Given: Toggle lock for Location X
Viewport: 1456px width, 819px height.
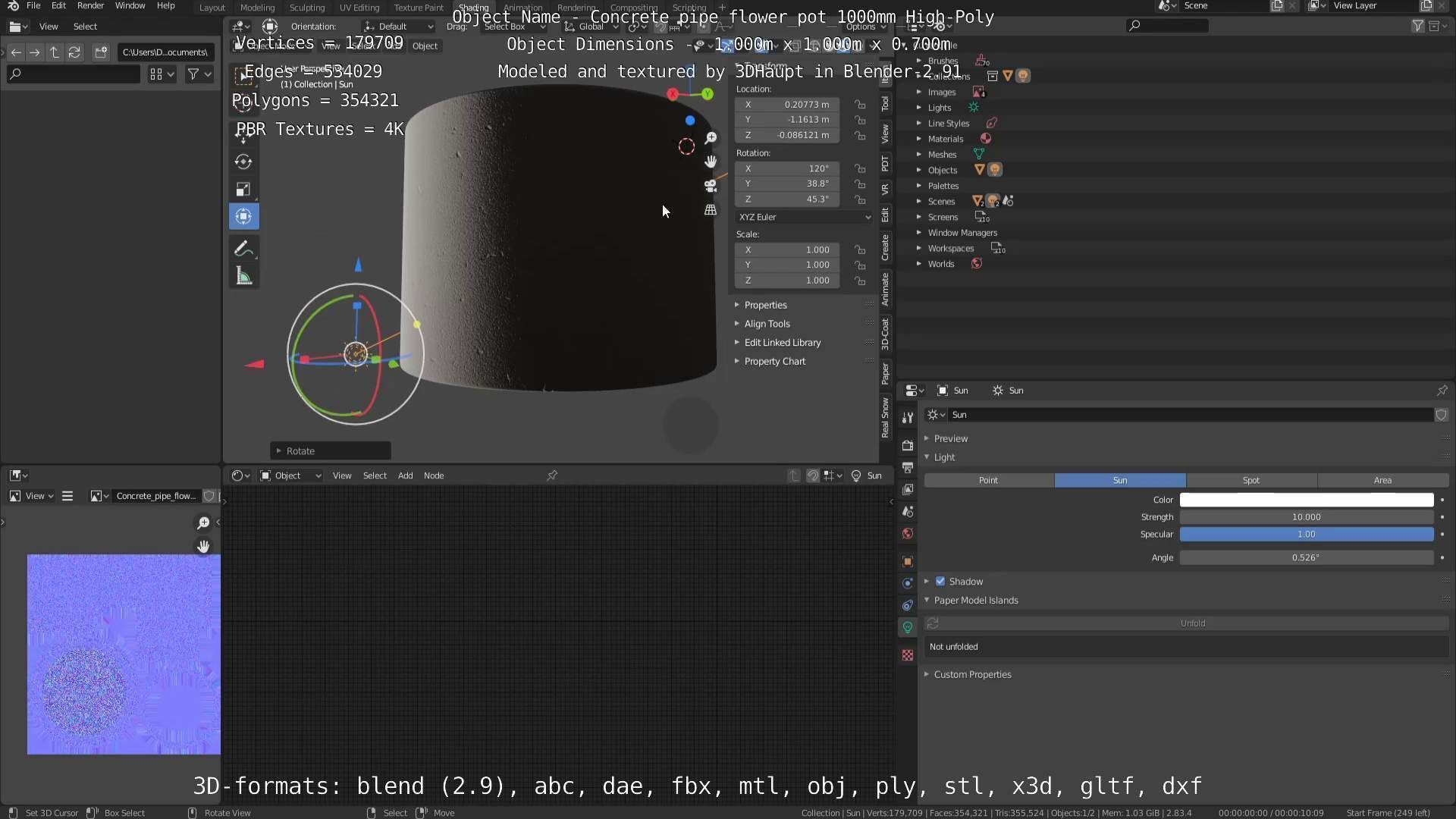Looking at the screenshot, I should tap(860, 105).
